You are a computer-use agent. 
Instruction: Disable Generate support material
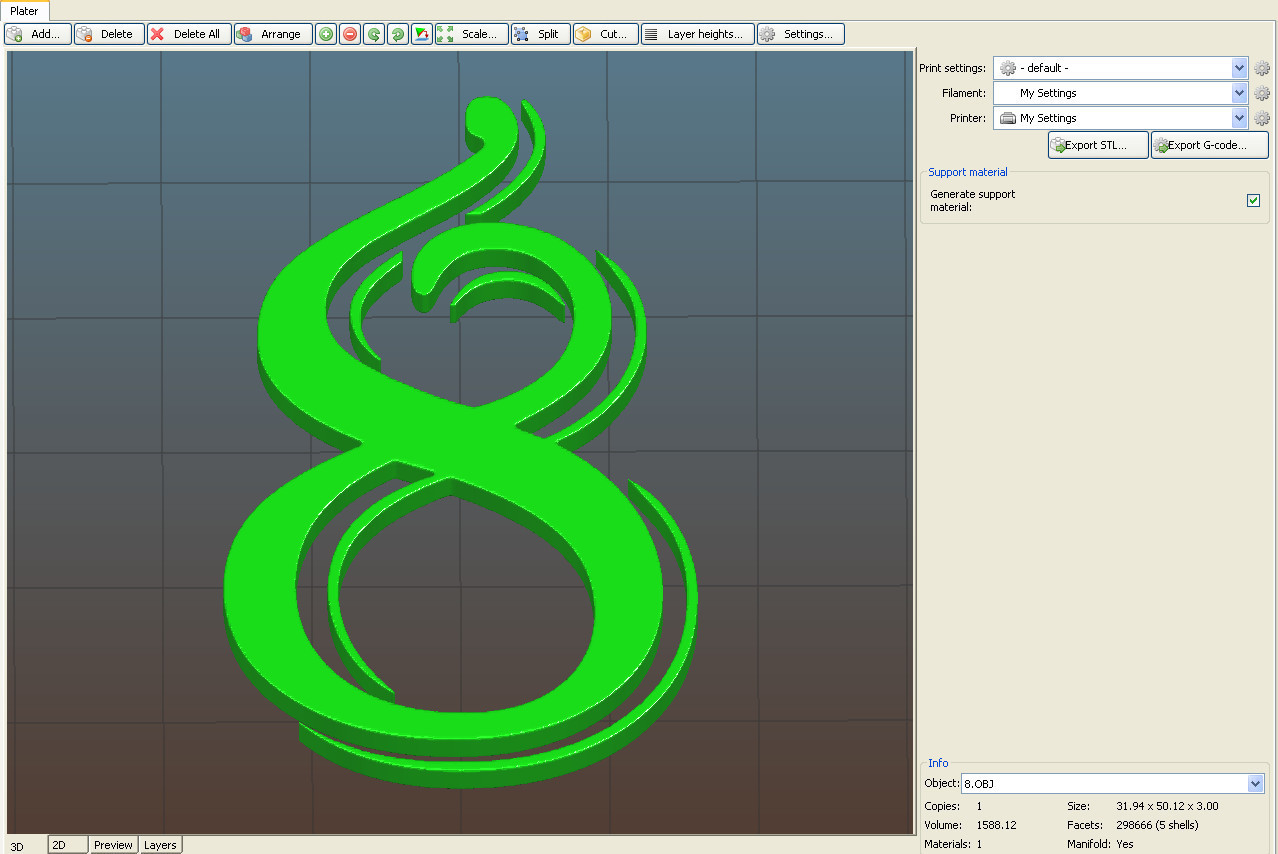pyautogui.click(x=1253, y=200)
